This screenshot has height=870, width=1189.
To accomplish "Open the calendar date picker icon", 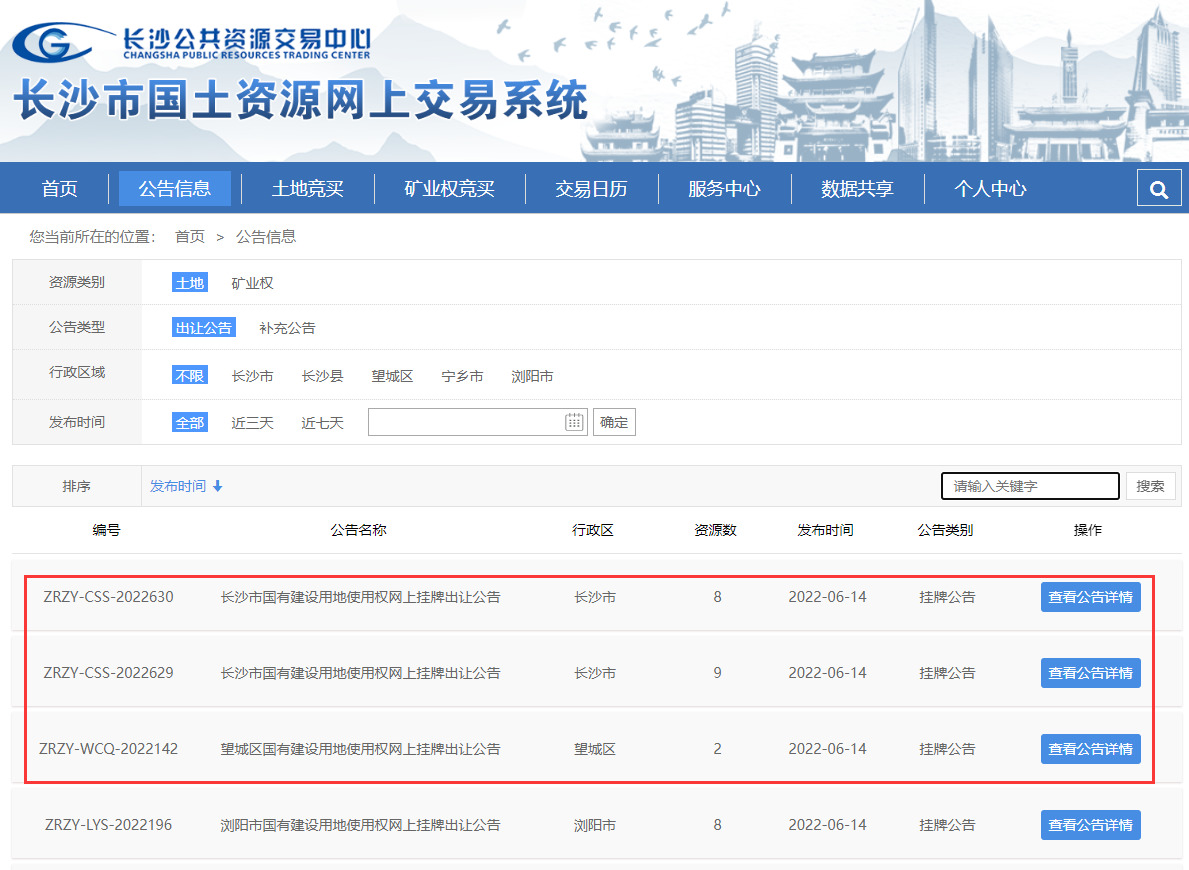I will click(574, 422).
